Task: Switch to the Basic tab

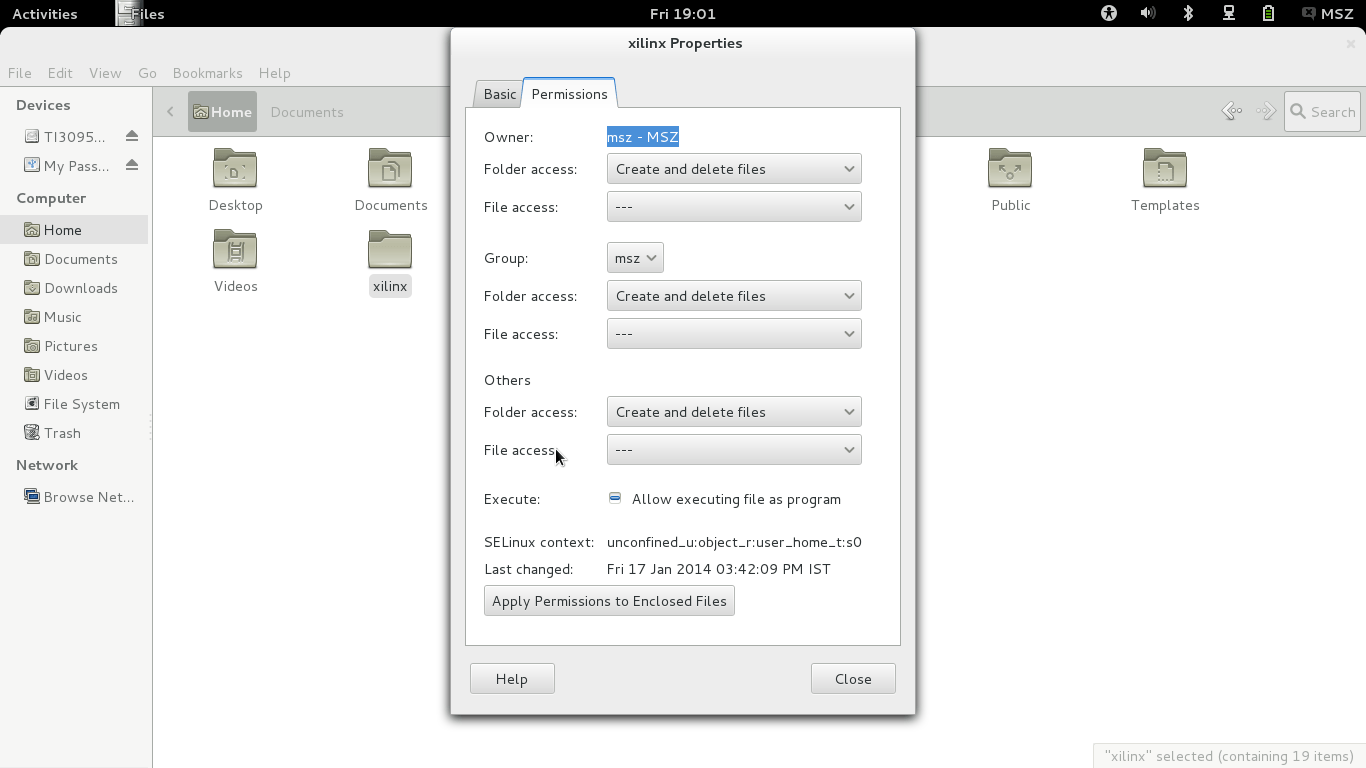Action: coord(499,94)
